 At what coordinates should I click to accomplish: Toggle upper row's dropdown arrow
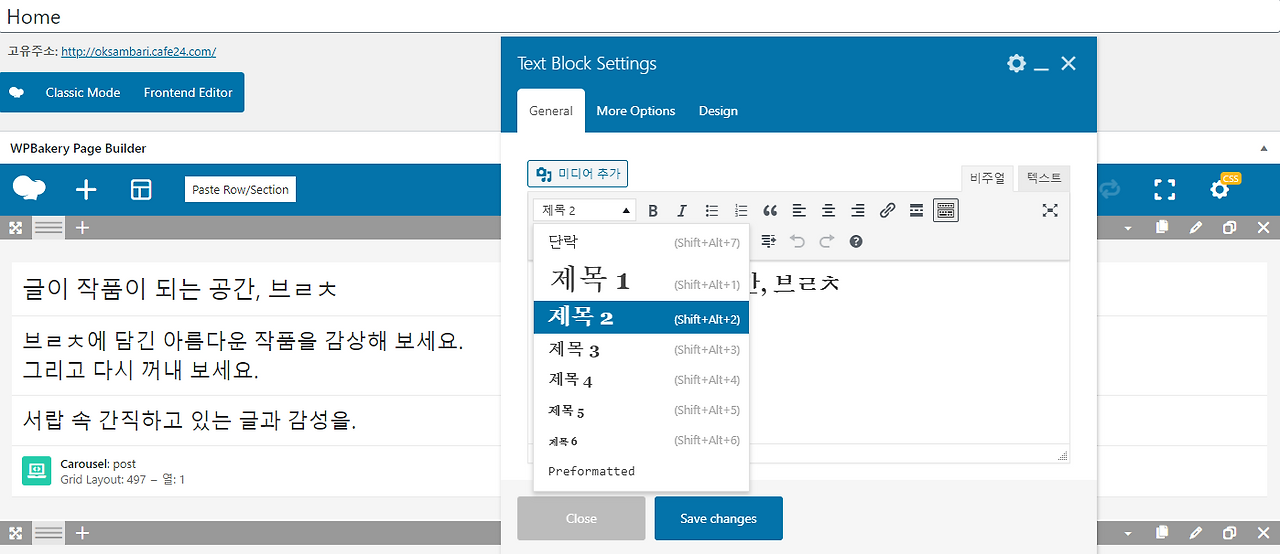coord(1128,228)
